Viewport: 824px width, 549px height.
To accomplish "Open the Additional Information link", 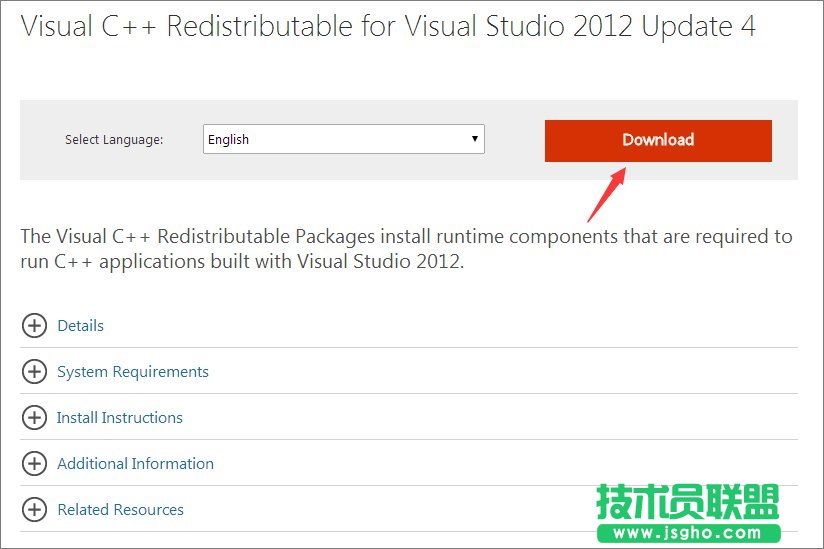I will pos(136,463).
